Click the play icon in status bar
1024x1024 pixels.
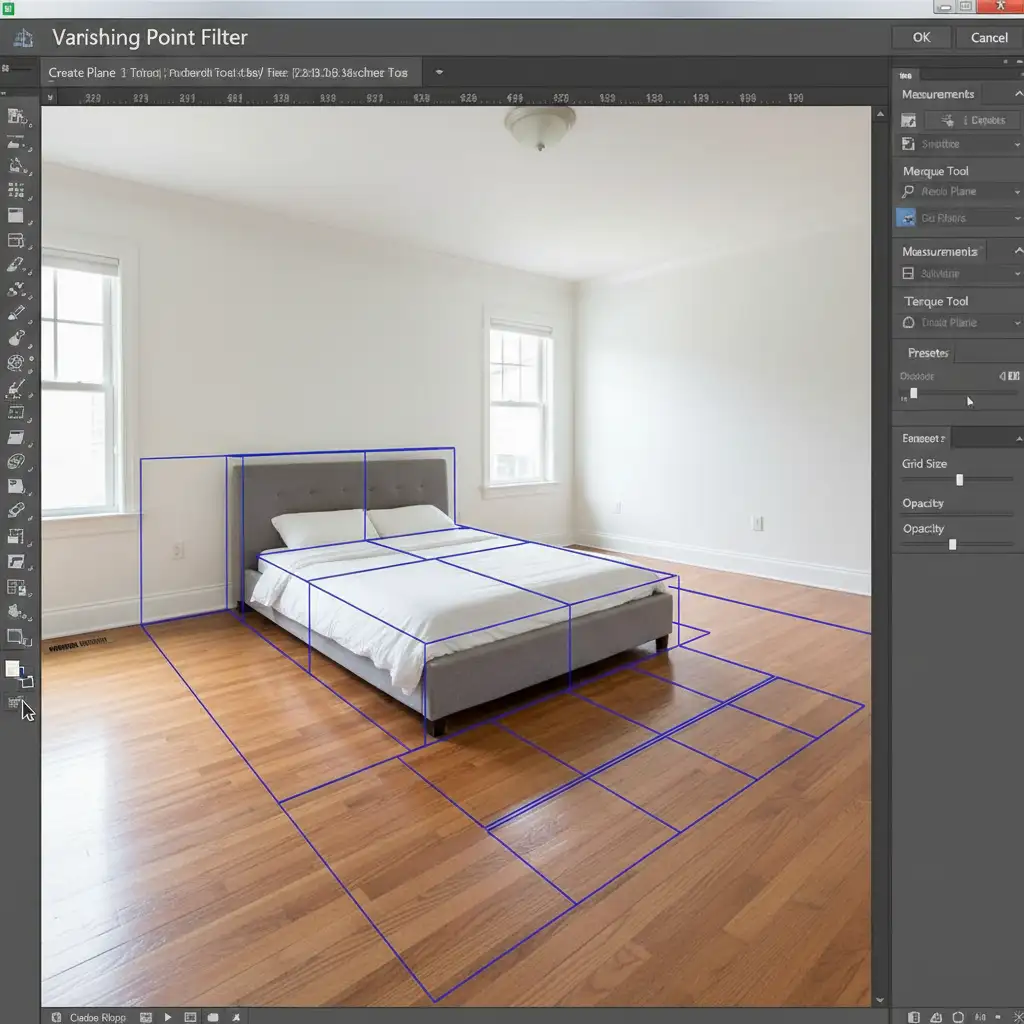[167, 1017]
